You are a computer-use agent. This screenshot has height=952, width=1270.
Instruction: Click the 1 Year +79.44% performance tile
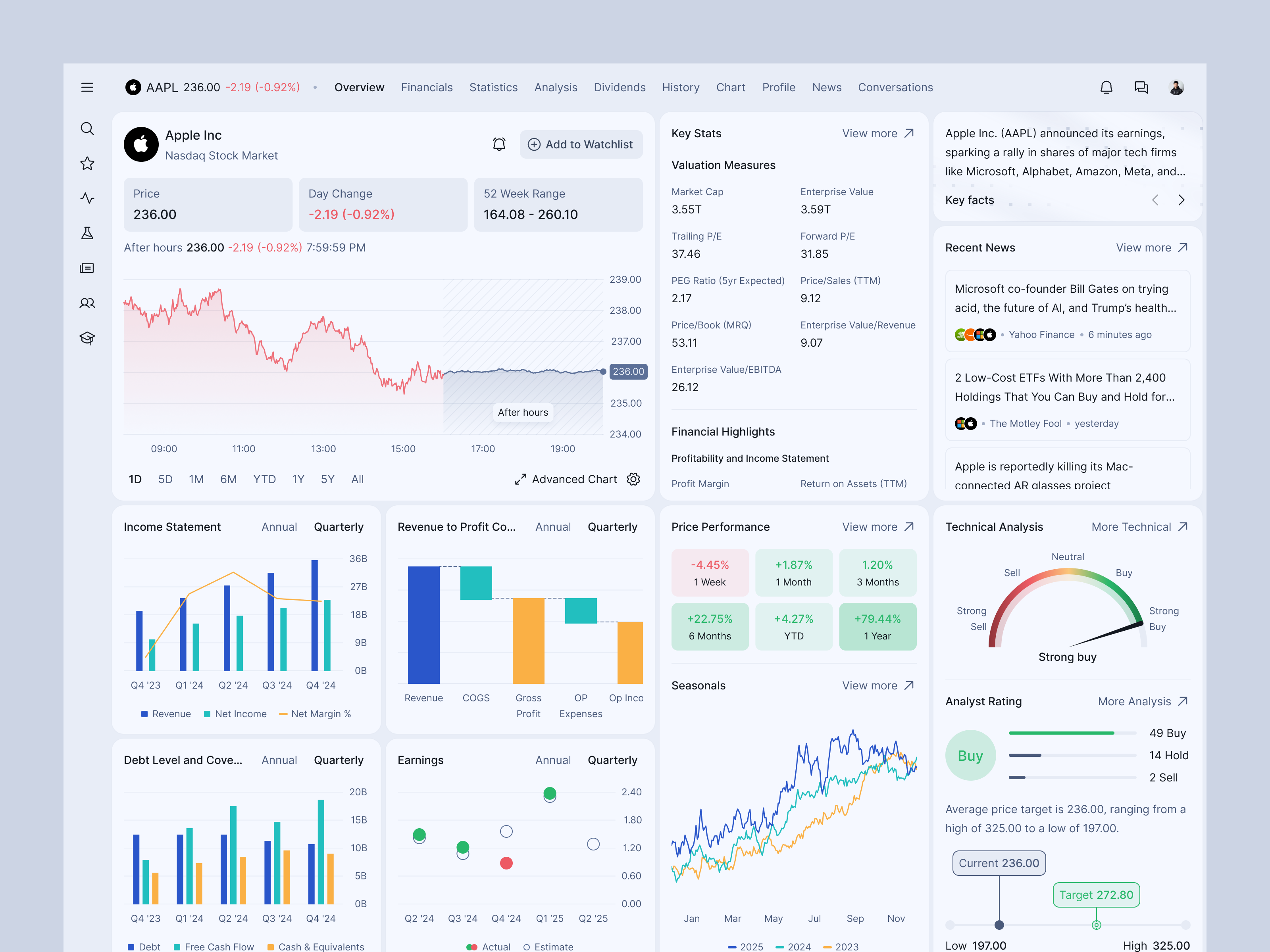tap(877, 627)
